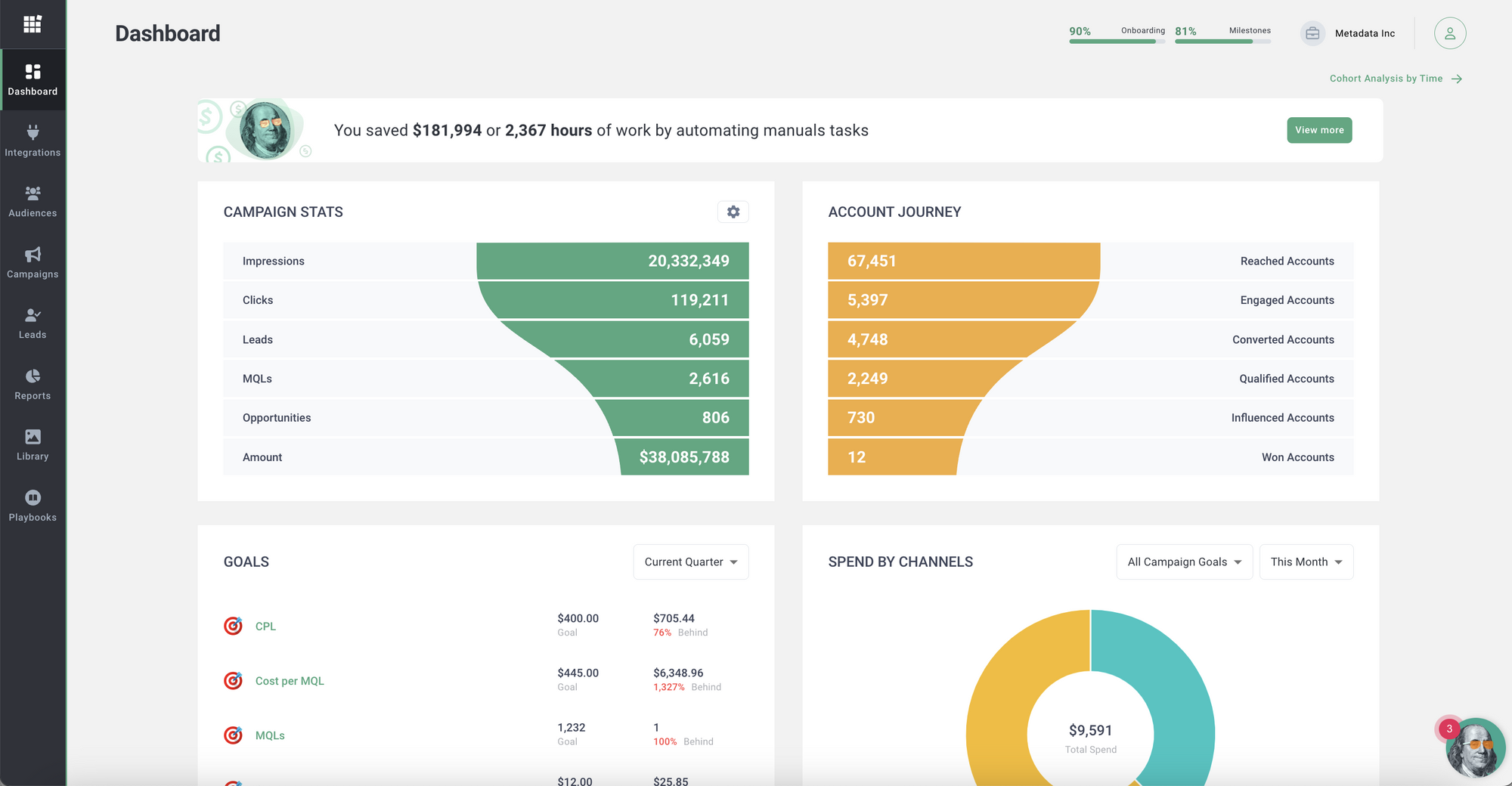
Task: Click the CPL goal target icon
Action: pyautogui.click(x=234, y=626)
